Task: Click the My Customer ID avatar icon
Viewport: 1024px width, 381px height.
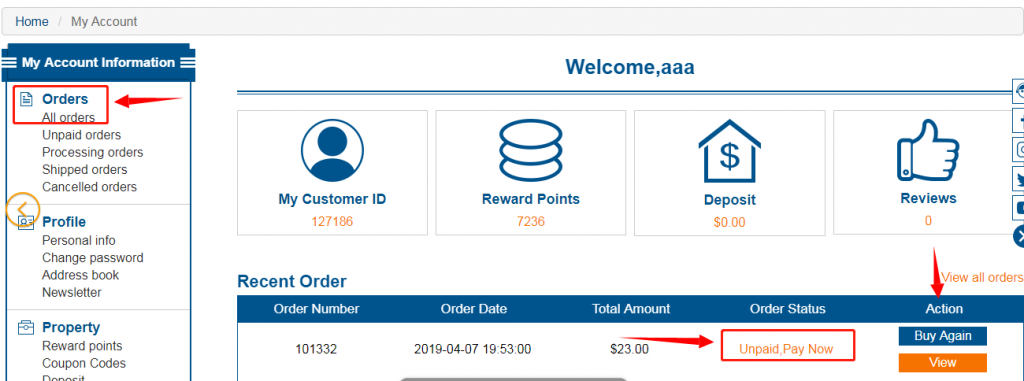Action: pyautogui.click(x=332, y=150)
